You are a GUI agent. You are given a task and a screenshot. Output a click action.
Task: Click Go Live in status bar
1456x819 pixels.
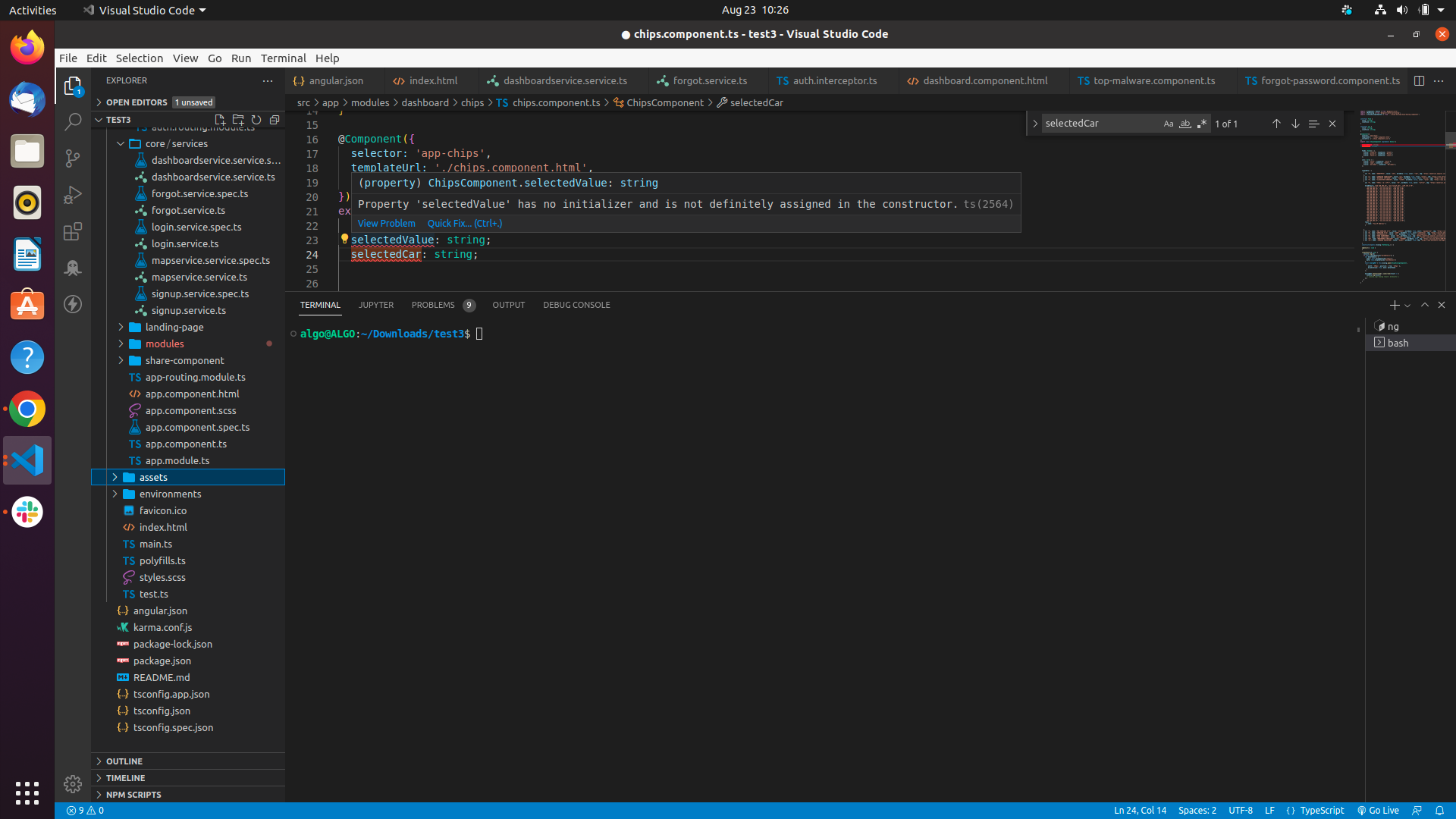coord(1378,810)
